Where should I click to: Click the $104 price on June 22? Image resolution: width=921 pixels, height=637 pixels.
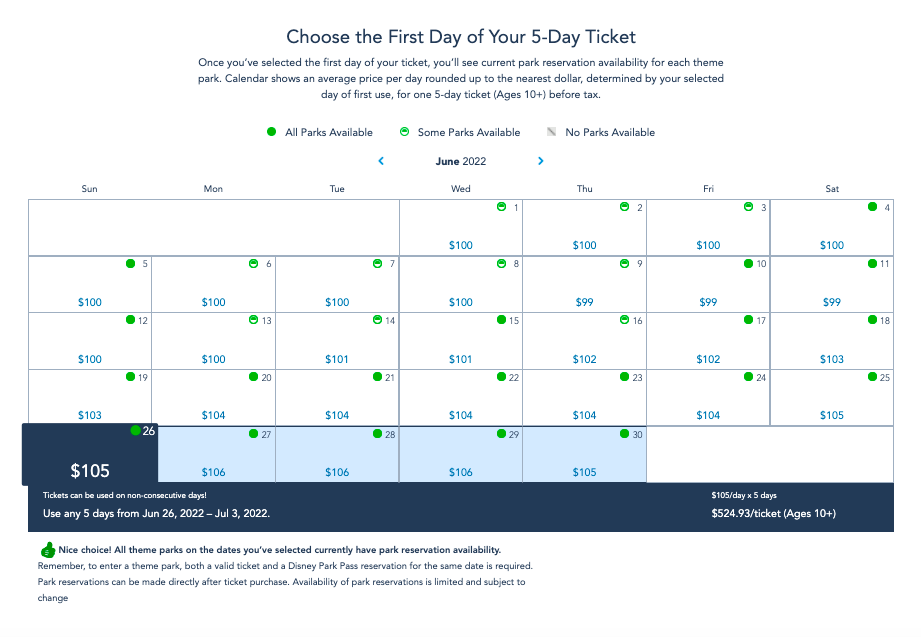[460, 415]
